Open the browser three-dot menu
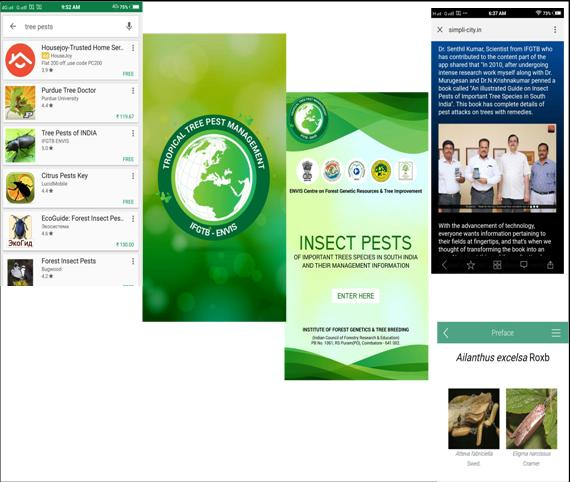Image resolution: width=570 pixels, height=482 pixels. (555, 29)
